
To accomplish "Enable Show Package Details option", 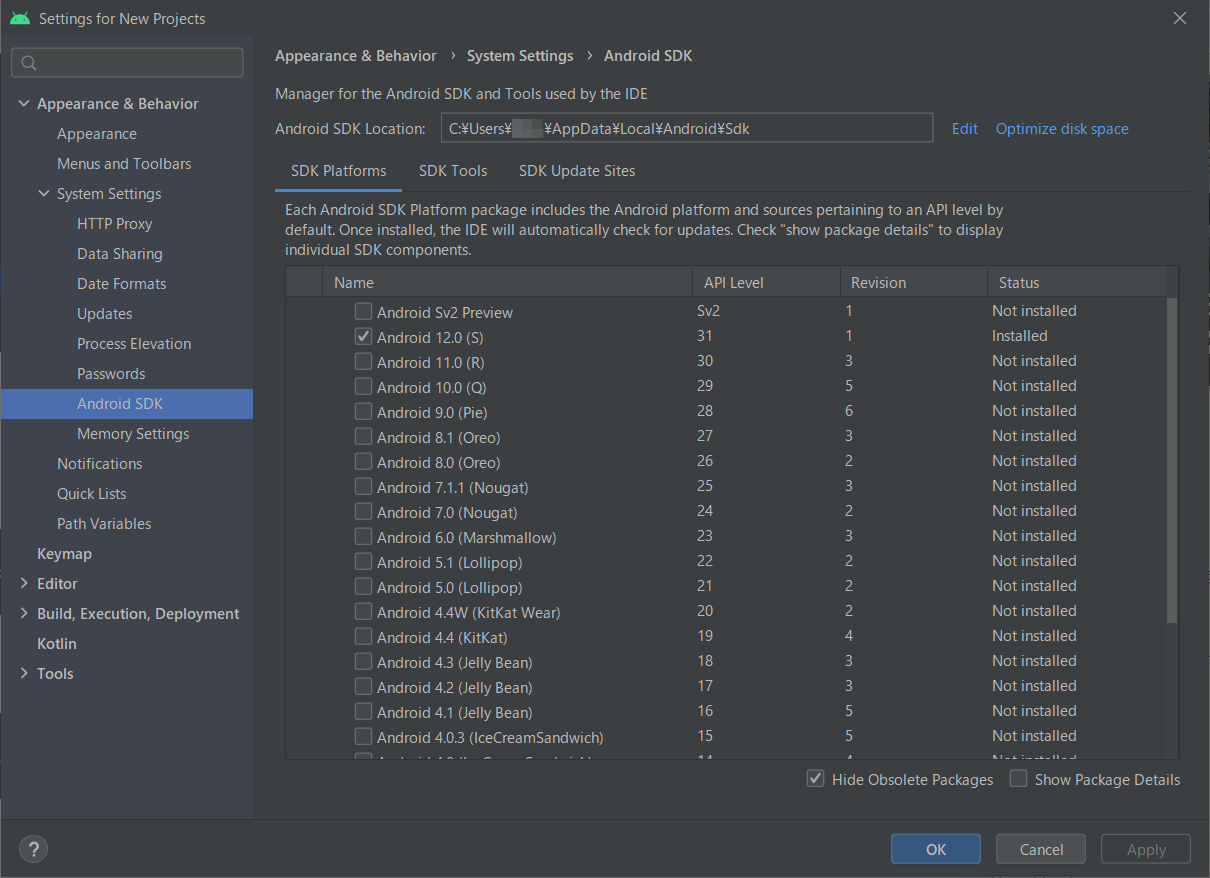I will (x=1018, y=779).
